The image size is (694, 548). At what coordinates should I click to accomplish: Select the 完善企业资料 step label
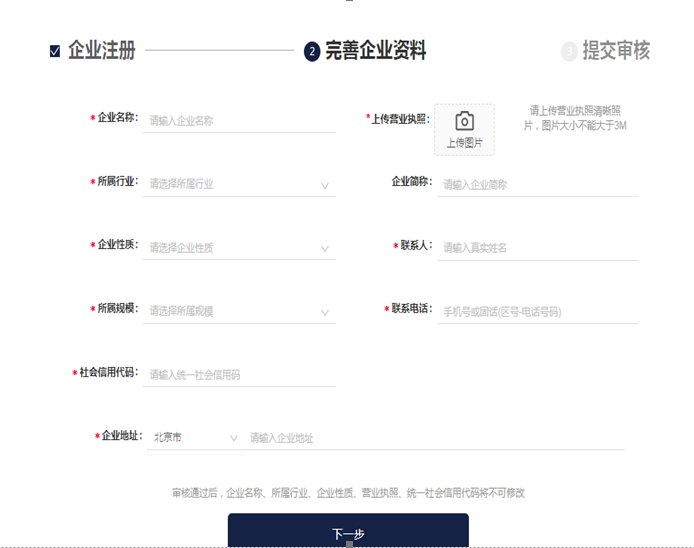(375, 50)
